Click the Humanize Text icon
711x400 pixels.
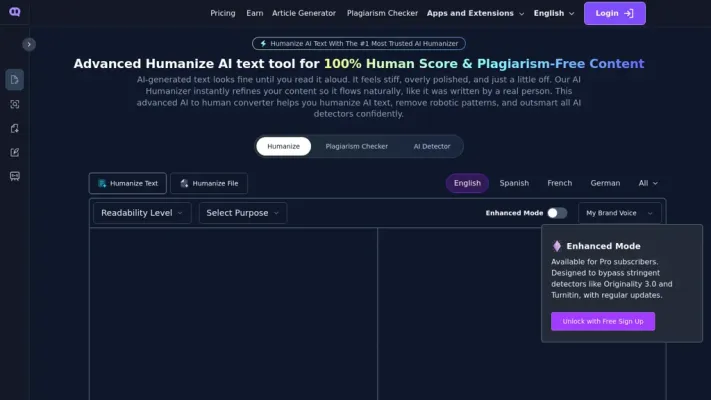(102, 183)
